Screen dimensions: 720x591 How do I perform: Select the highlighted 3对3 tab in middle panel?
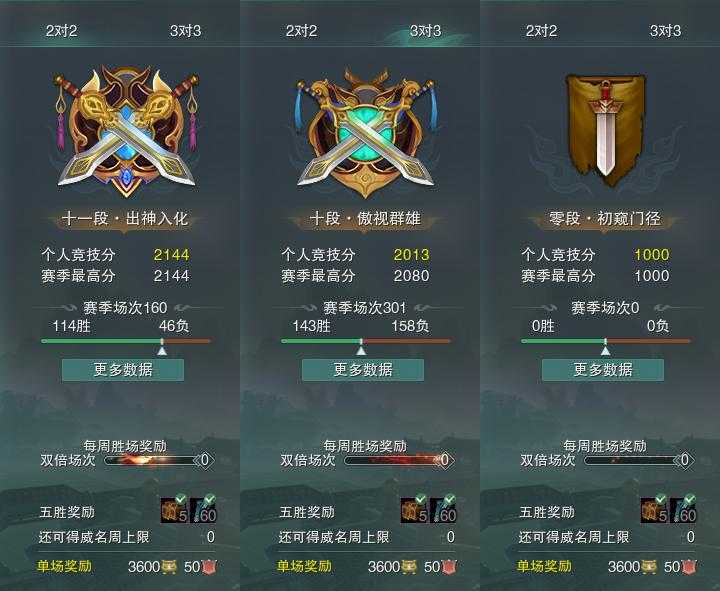click(426, 31)
